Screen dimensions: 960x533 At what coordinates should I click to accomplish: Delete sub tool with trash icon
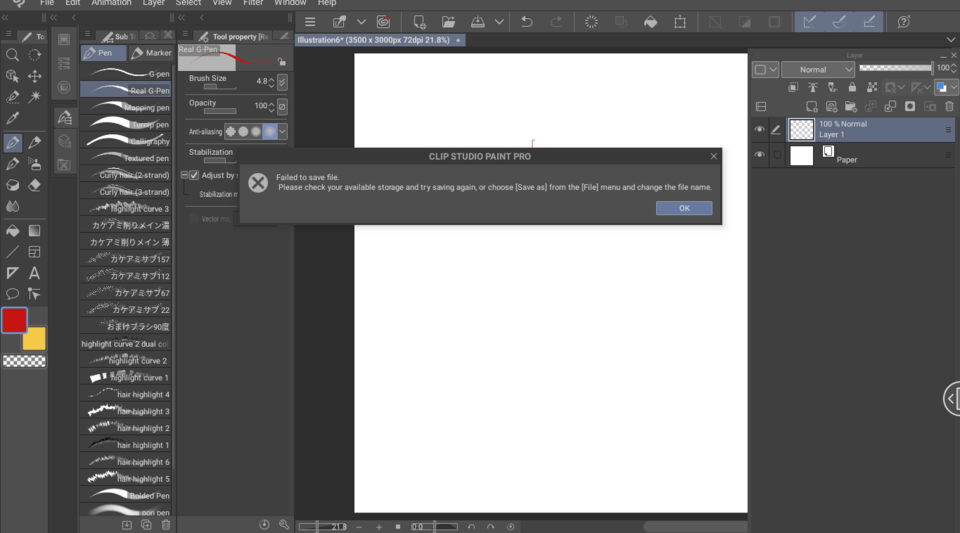coord(166,525)
